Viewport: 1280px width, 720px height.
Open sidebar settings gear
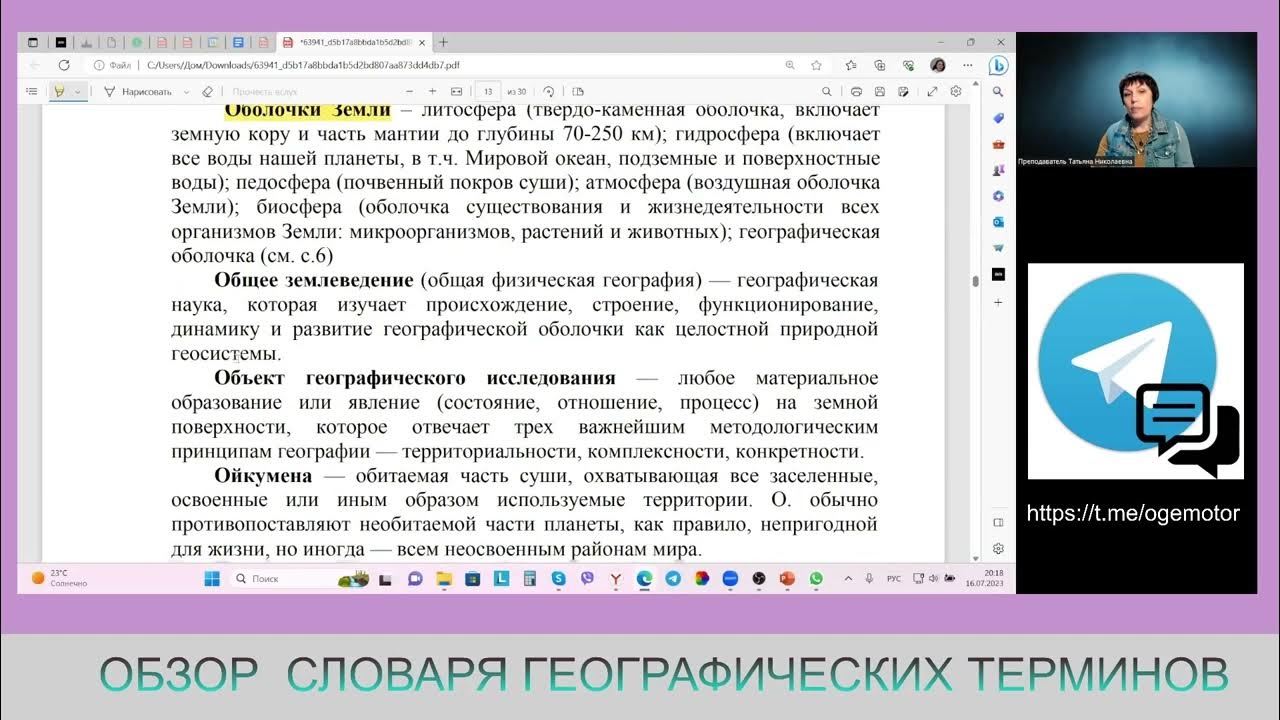click(x=998, y=549)
